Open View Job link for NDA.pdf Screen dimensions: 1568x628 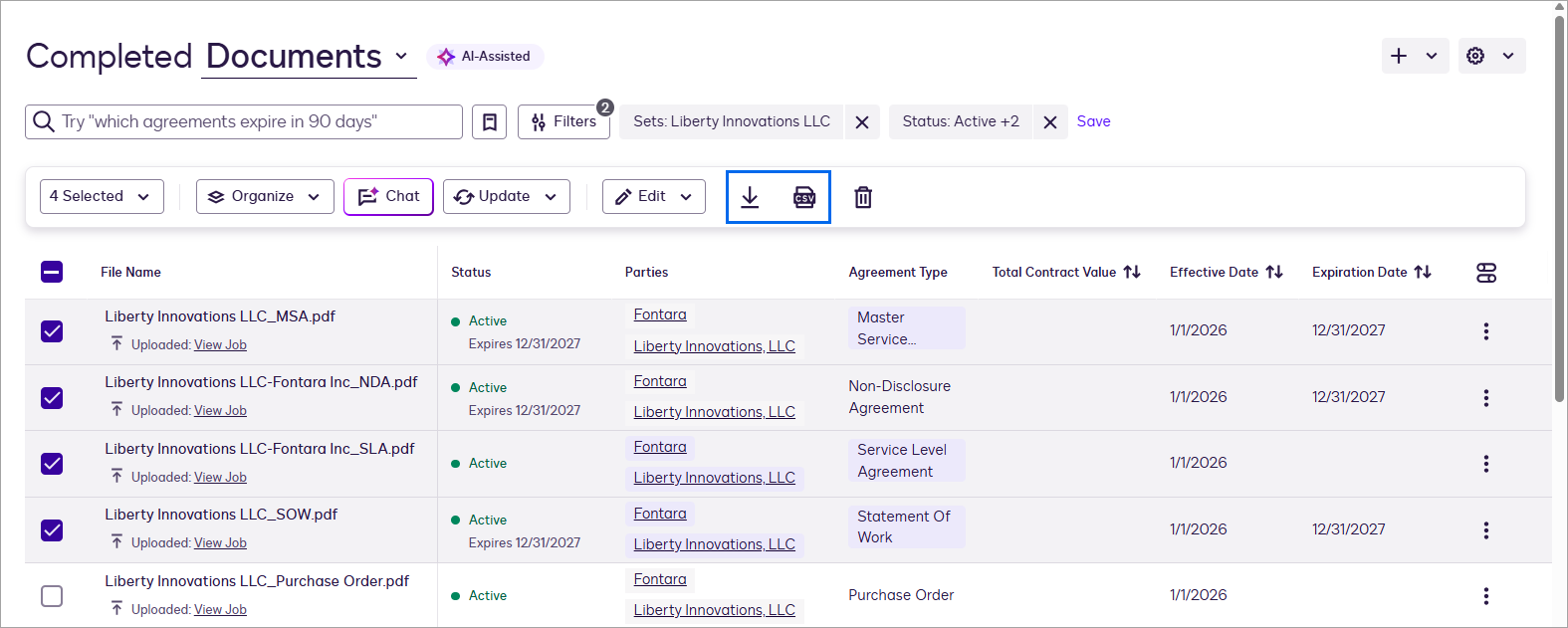(220, 410)
